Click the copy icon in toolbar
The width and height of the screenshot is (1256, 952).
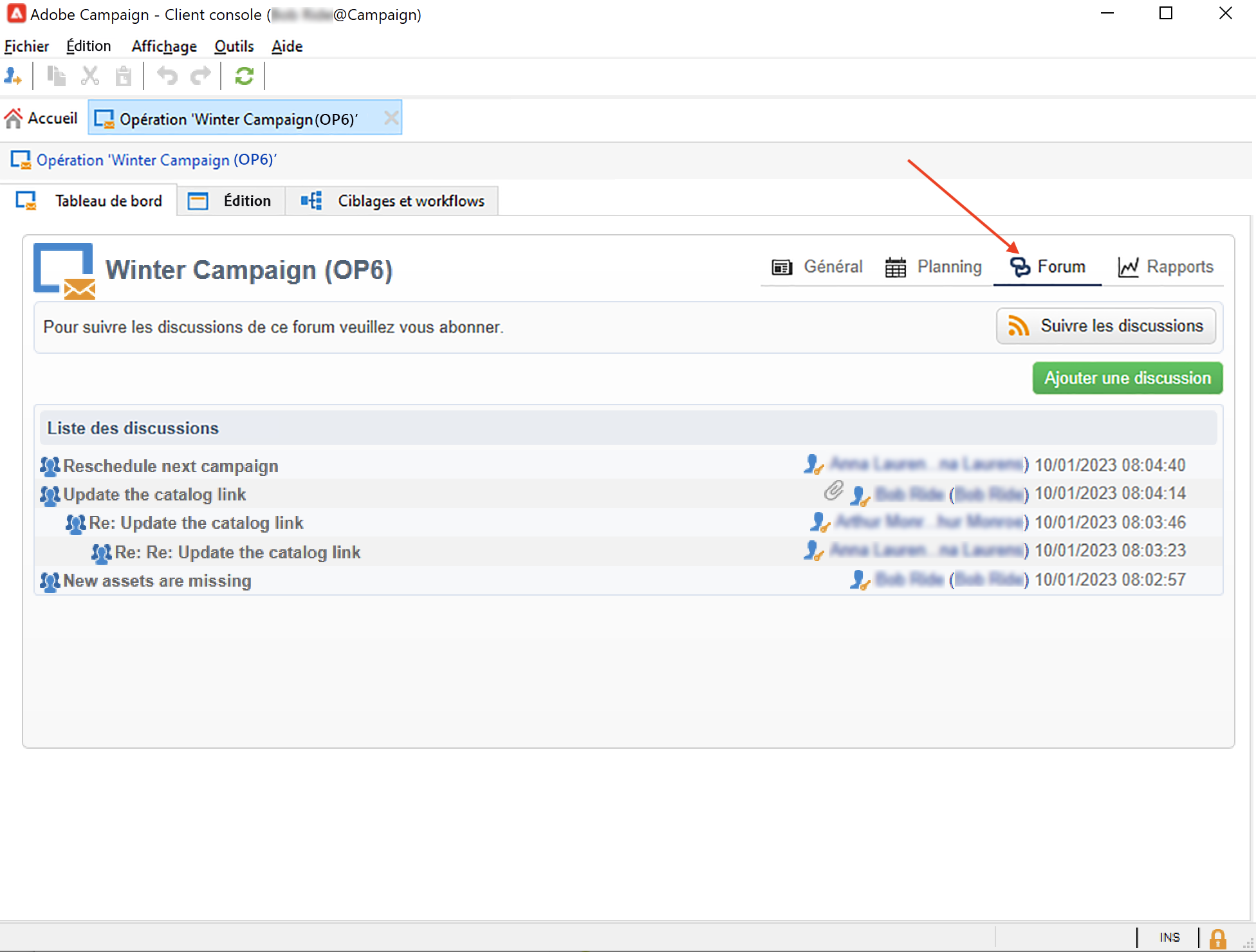pyautogui.click(x=57, y=77)
